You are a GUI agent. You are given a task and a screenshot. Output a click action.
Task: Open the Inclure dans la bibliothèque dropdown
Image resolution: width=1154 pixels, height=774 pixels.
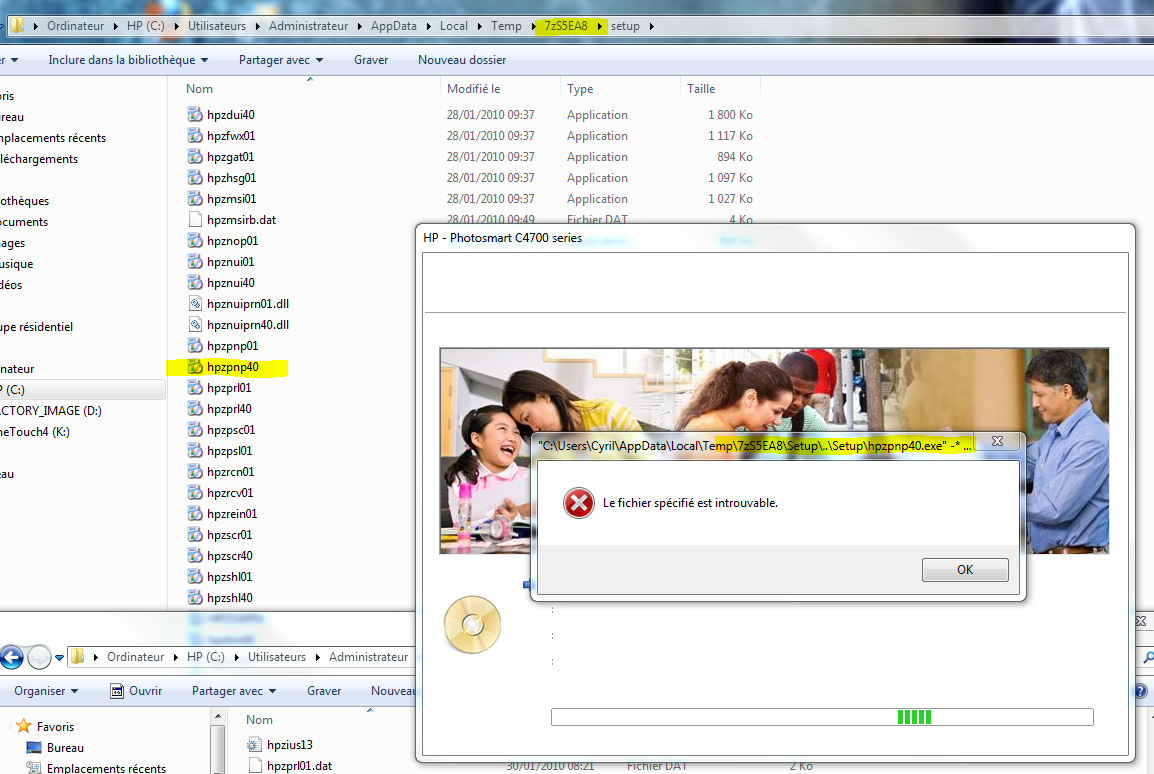tap(128, 60)
